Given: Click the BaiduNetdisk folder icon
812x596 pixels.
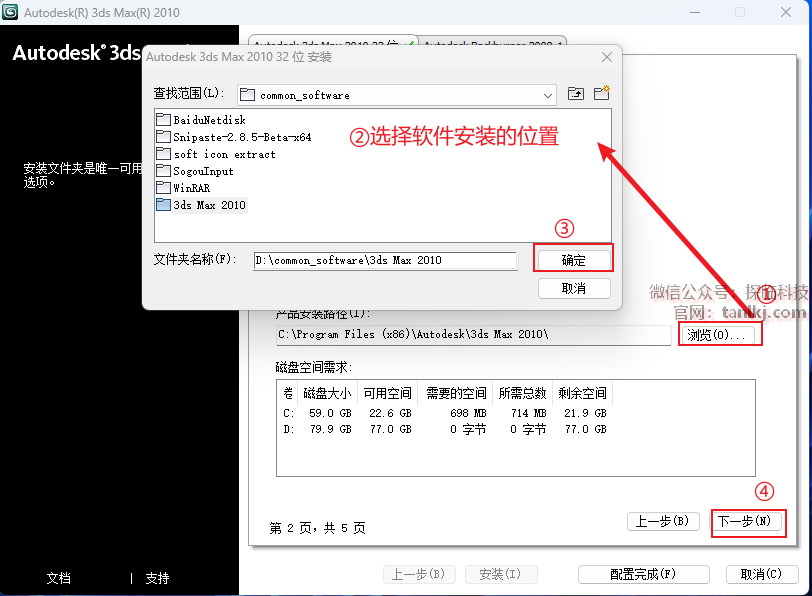Looking at the screenshot, I should [x=164, y=120].
